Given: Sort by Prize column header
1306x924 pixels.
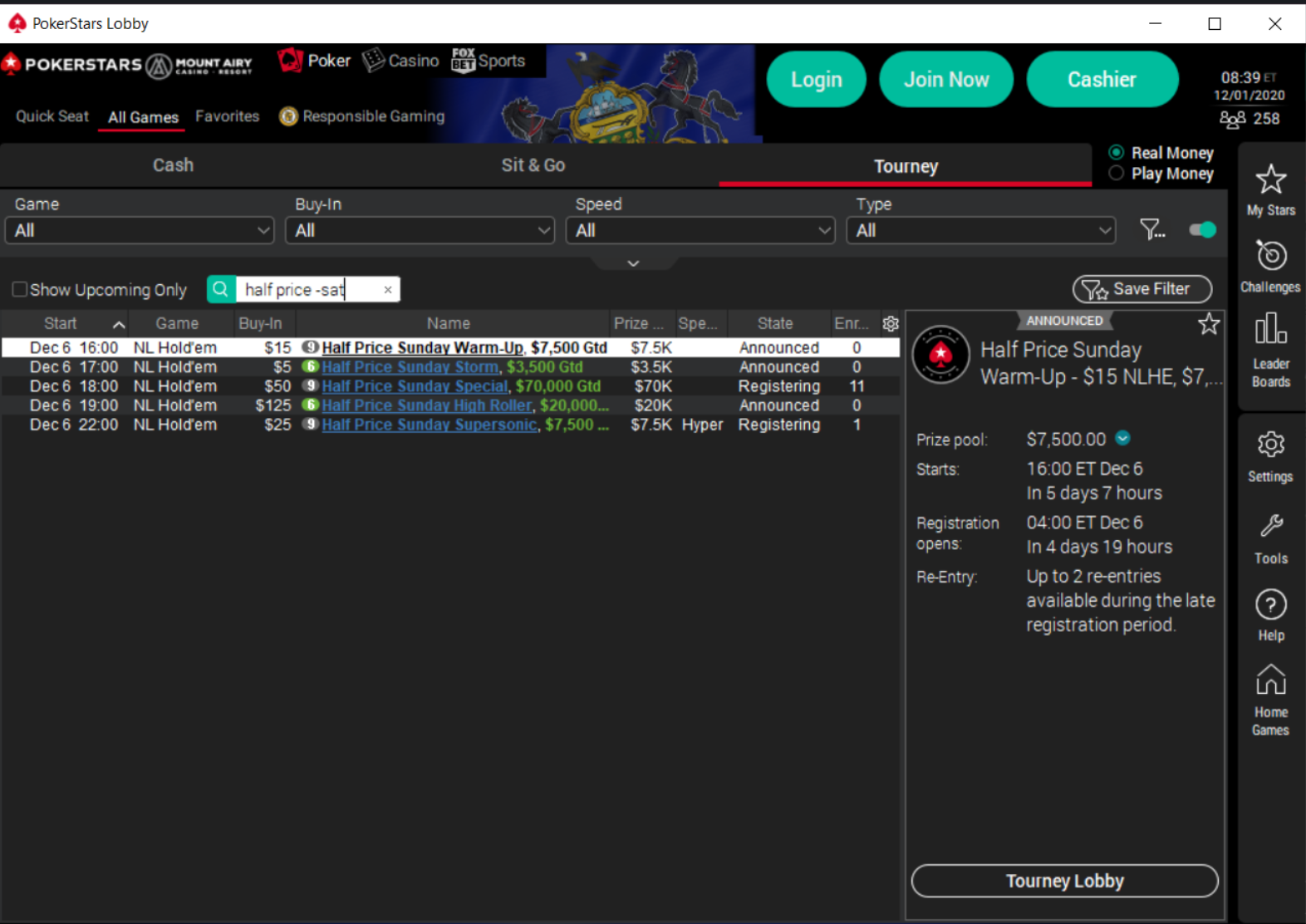Looking at the screenshot, I should coord(638,323).
